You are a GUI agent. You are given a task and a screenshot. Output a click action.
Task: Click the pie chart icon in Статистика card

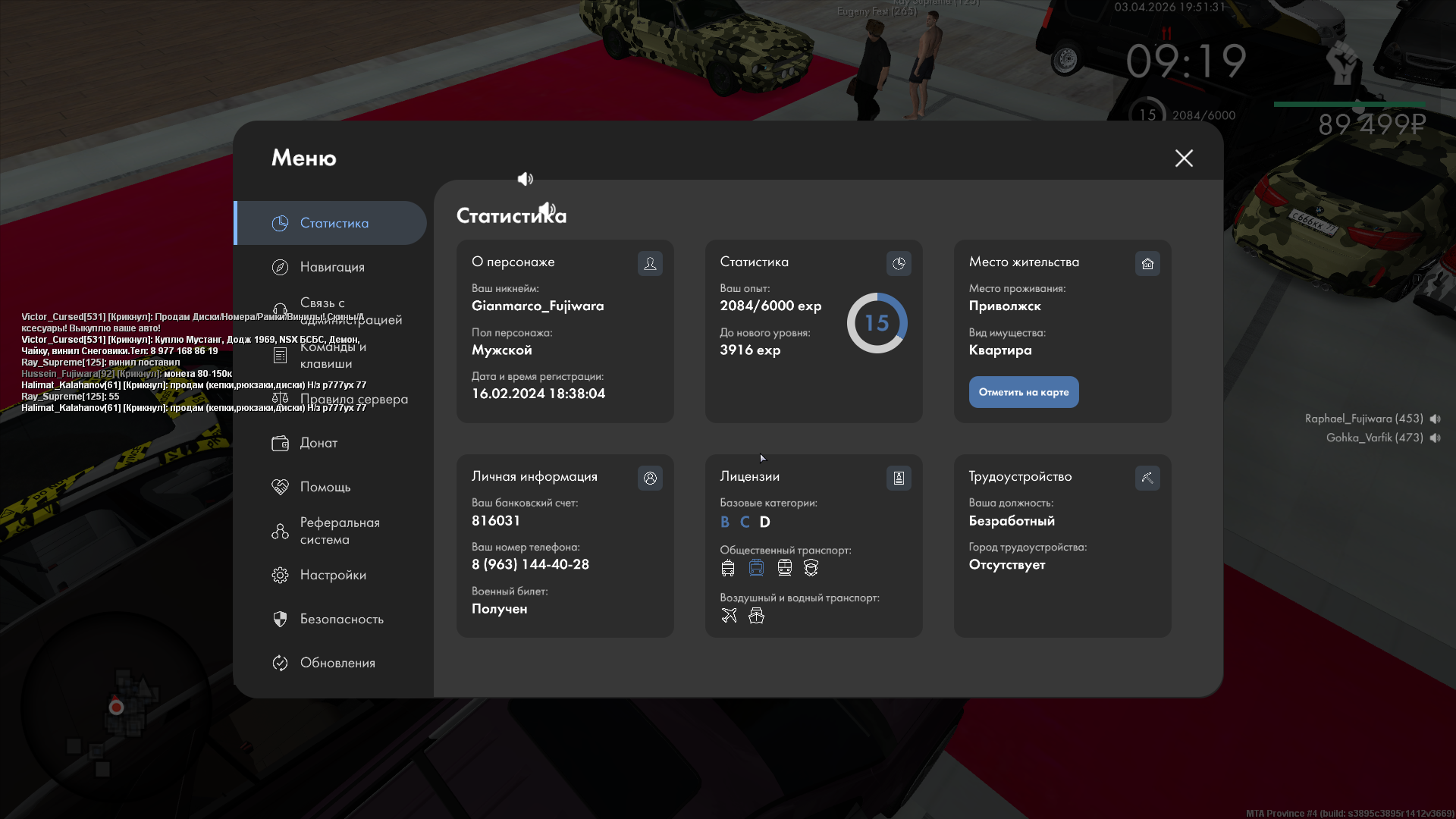(899, 264)
